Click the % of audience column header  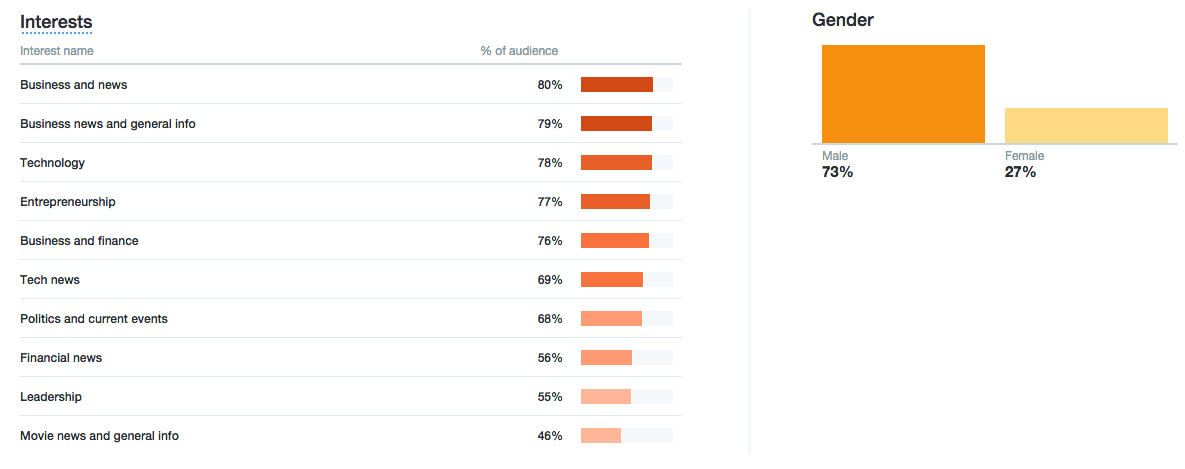tap(518, 51)
